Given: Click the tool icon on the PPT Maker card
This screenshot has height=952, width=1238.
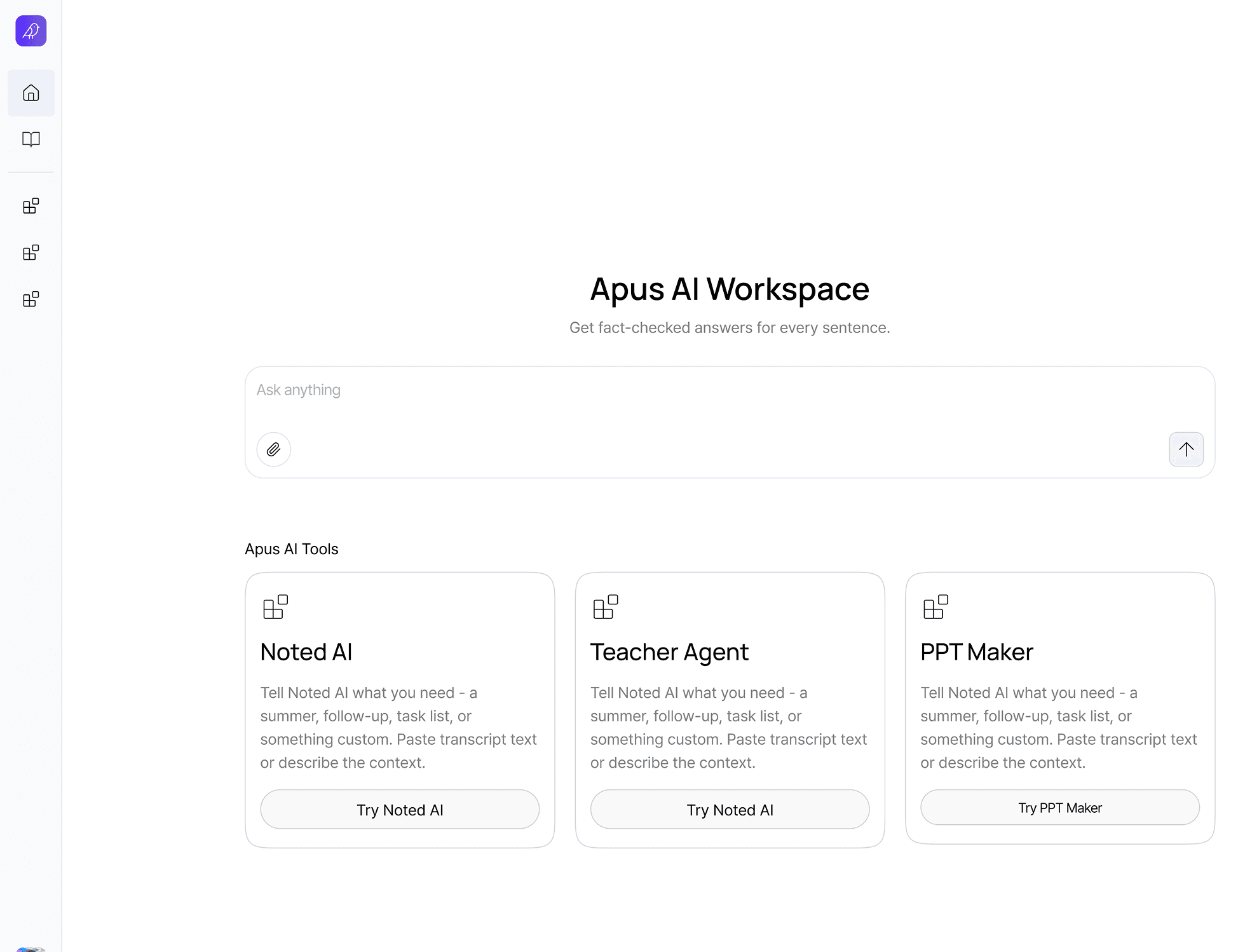Looking at the screenshot, I should [935, 608].
